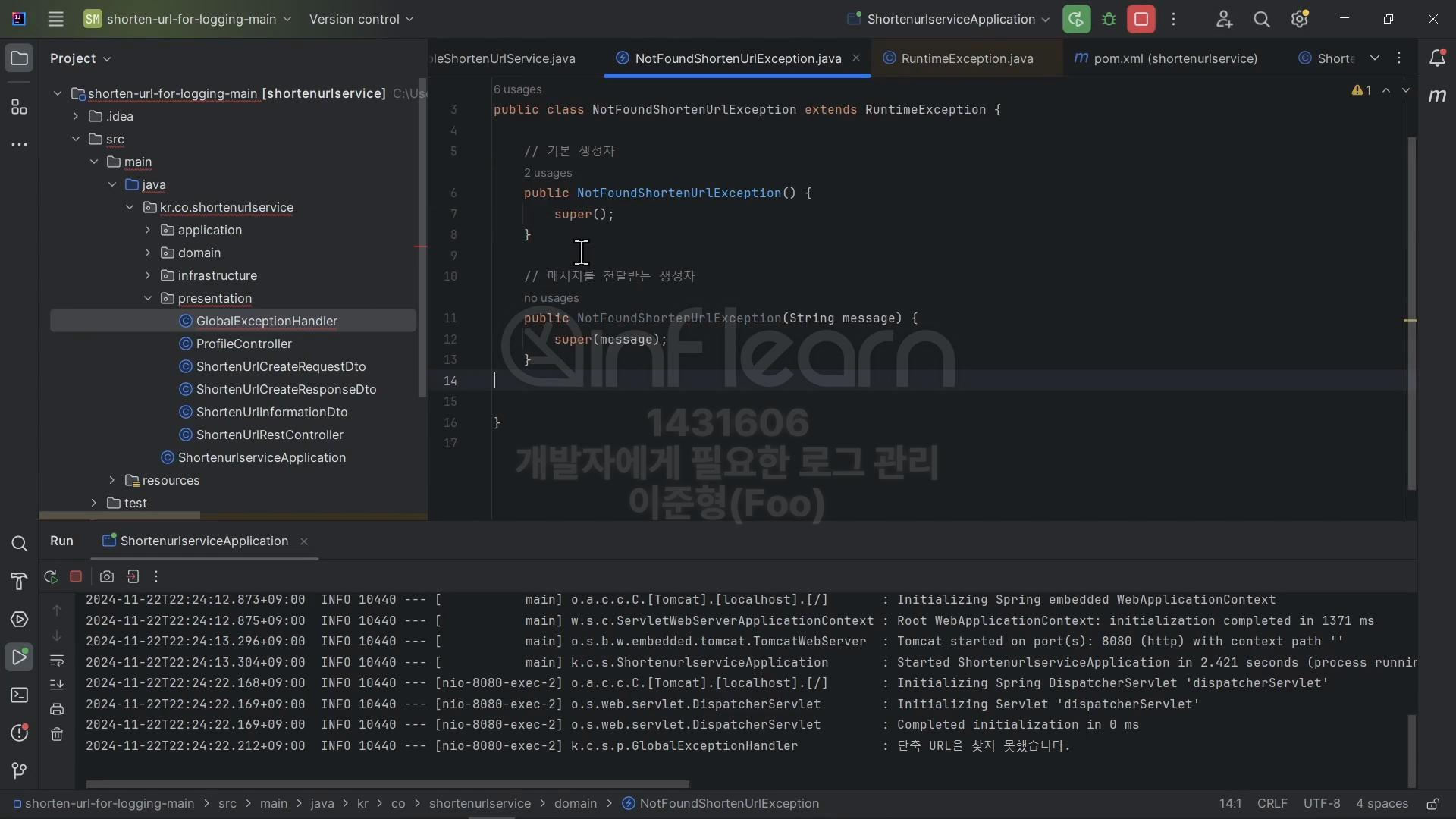This screenshot has height=819, width=1456.
Task: Open the Maven tool window
Action: coord(1436,96)
